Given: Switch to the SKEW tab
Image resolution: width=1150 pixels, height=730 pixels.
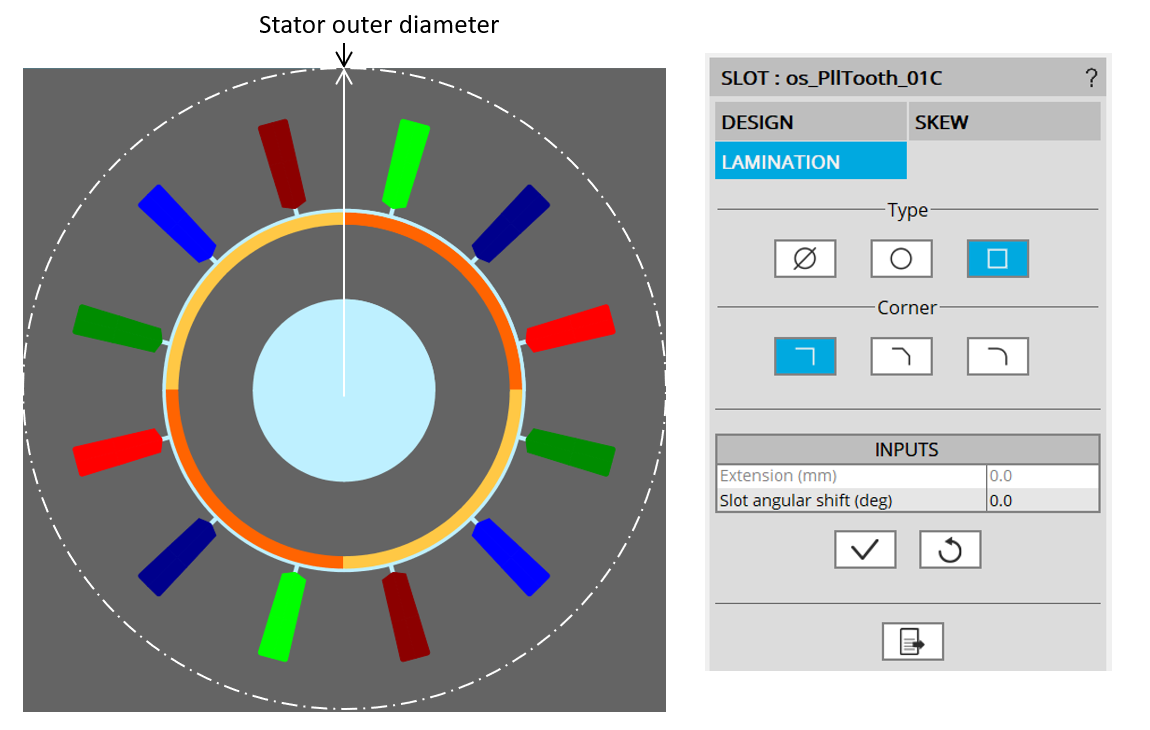Looking at the screenshot, I should point(1004,122).
